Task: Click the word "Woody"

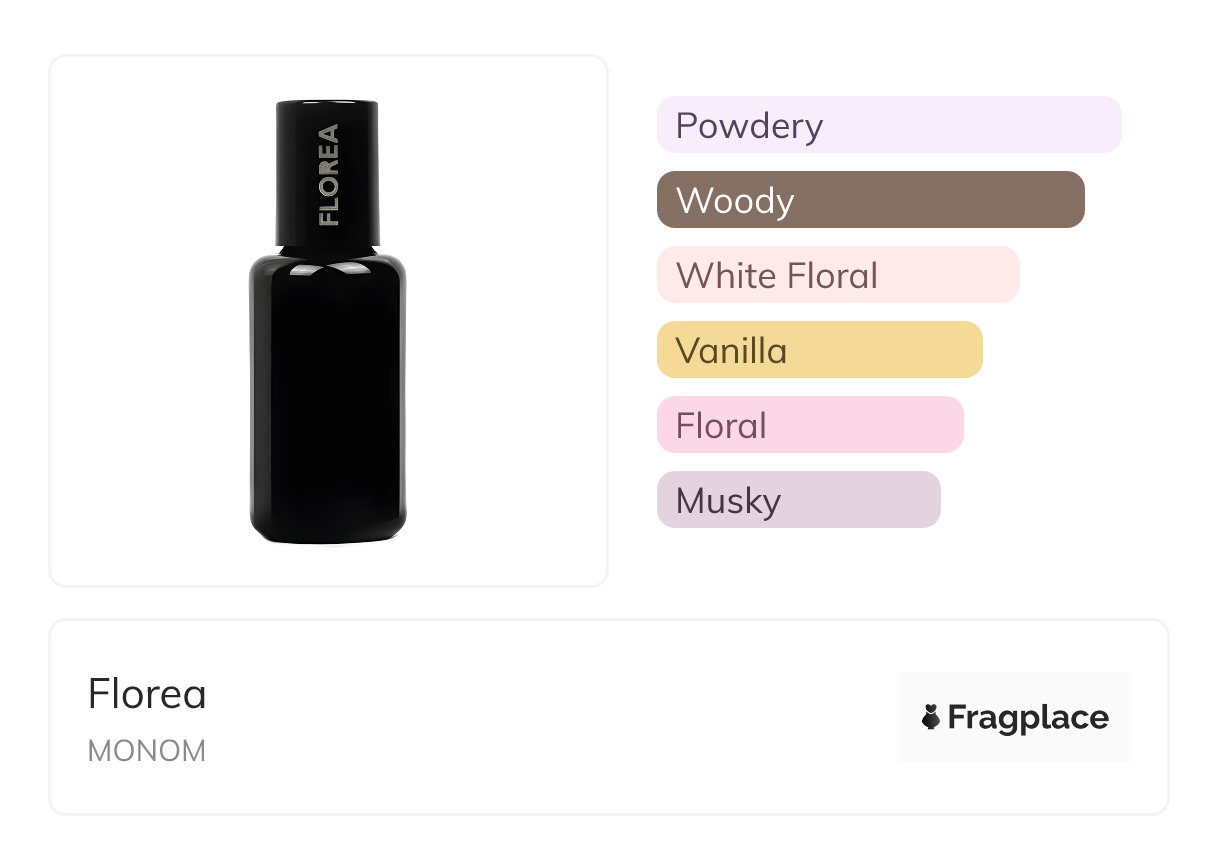Action: pyautogui.click(x=735, y=201)
